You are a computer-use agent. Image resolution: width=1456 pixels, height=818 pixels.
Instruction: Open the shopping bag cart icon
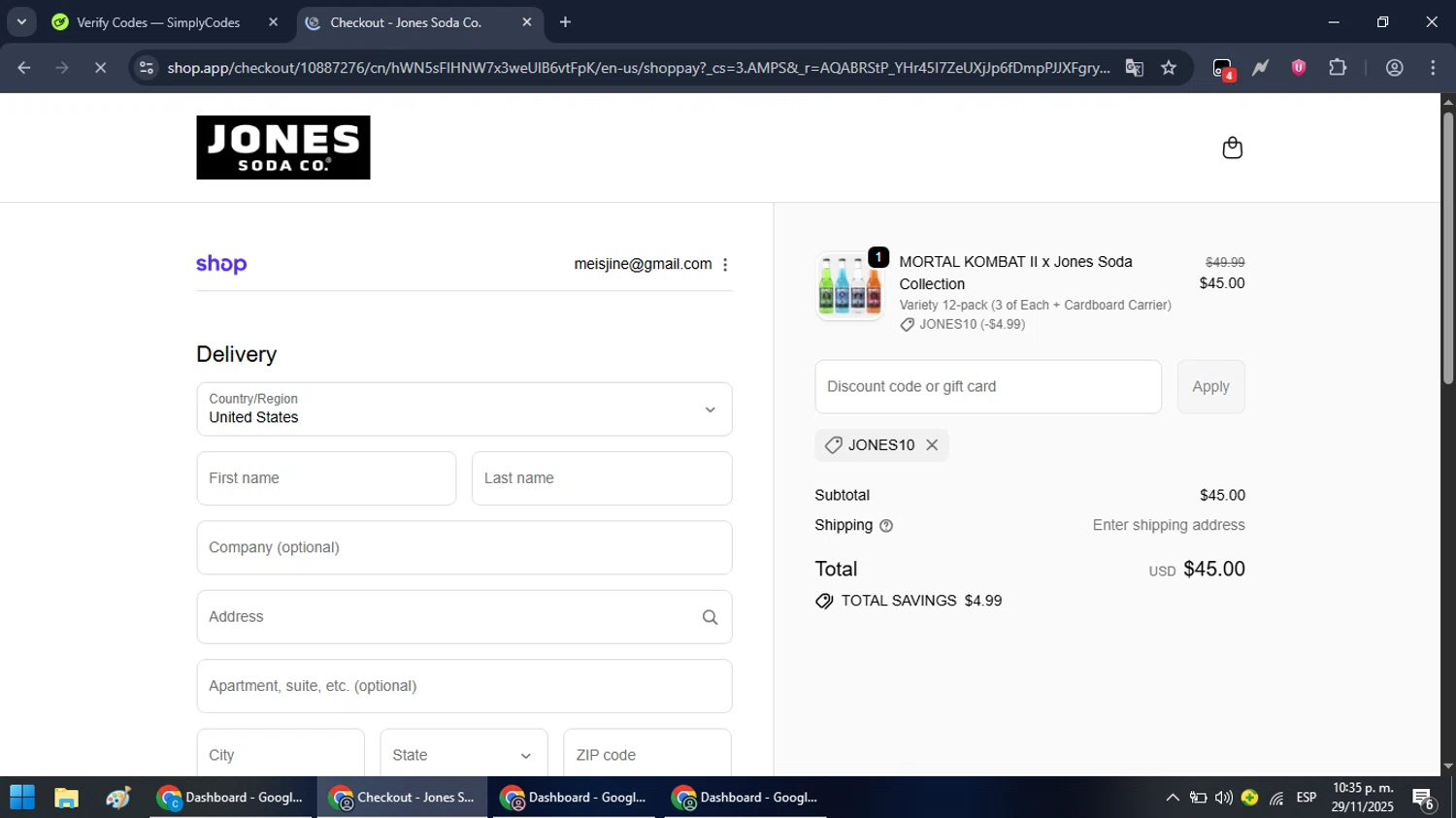coord(1232,147)
